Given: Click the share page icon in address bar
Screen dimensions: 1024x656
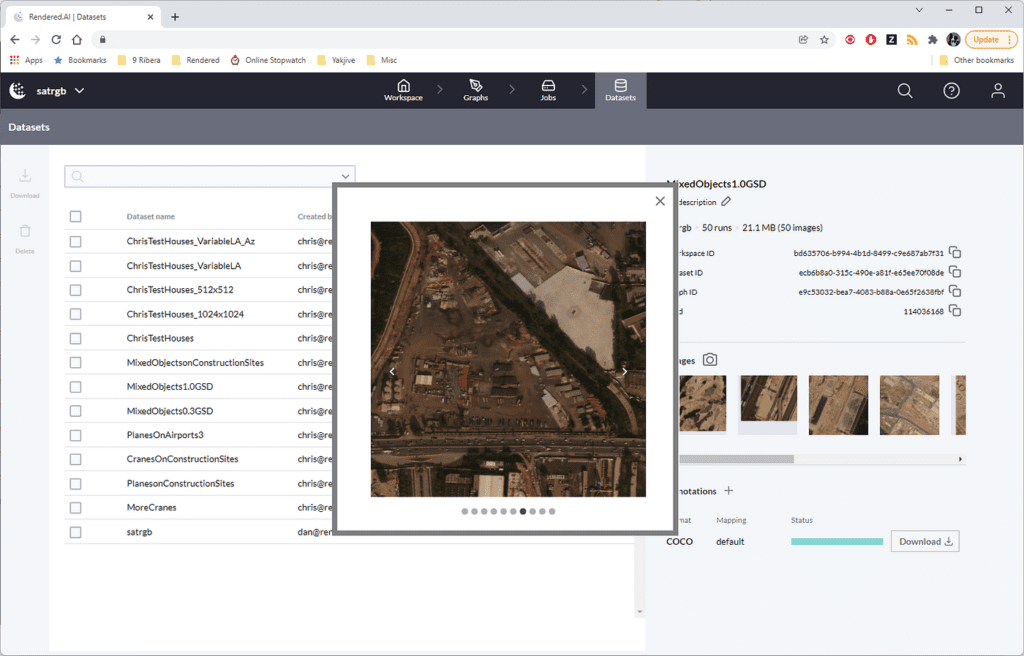Looking at the screenshot, I should point(803,40).
